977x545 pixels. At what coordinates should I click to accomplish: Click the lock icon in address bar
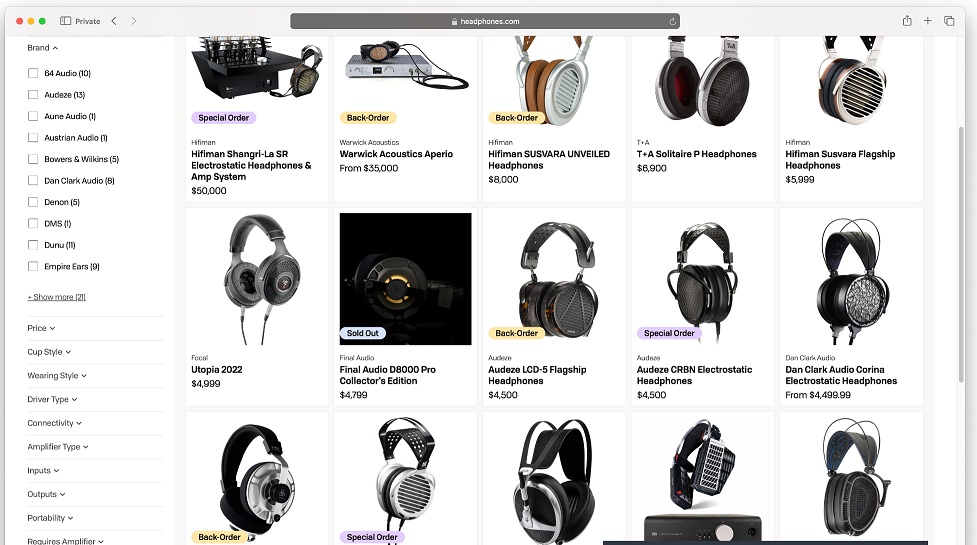pos(454,21)
